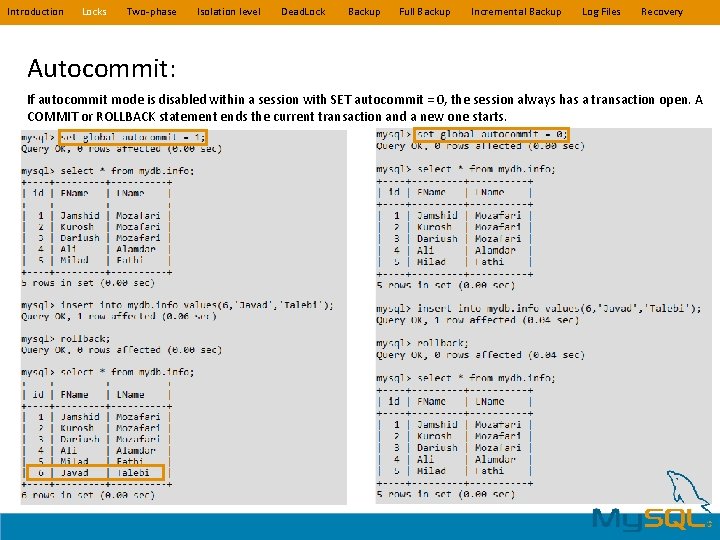The image size is (720, 540).
Task: Go to Incremental Backup section
Action: (x=516, y=12)
